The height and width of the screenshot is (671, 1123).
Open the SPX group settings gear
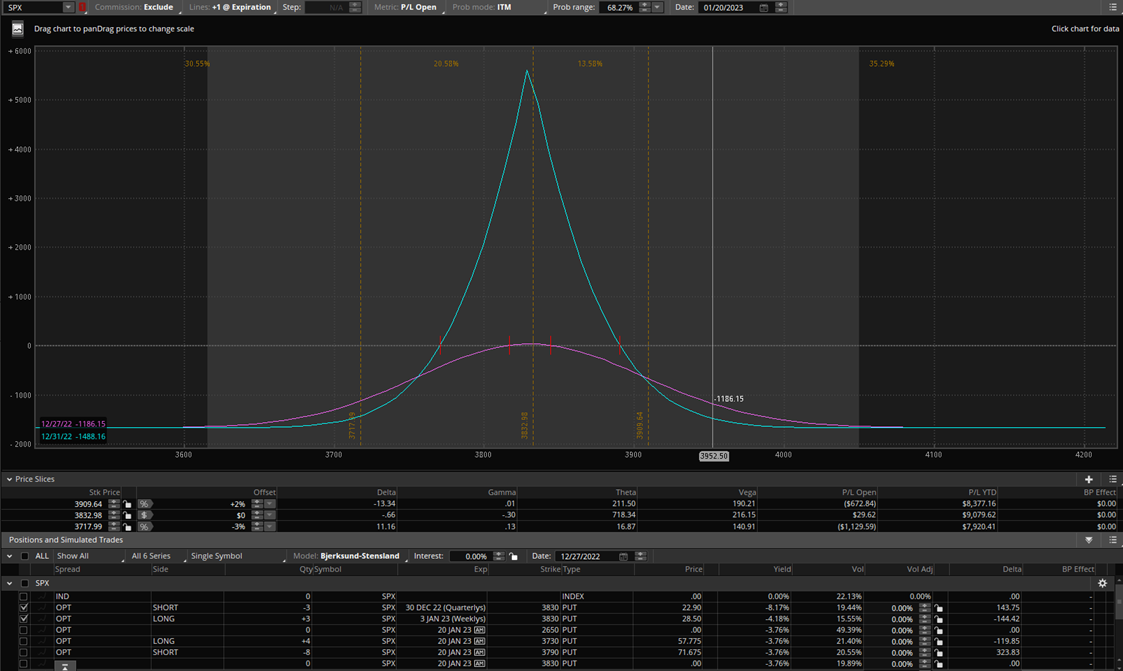coord(1103,583)
